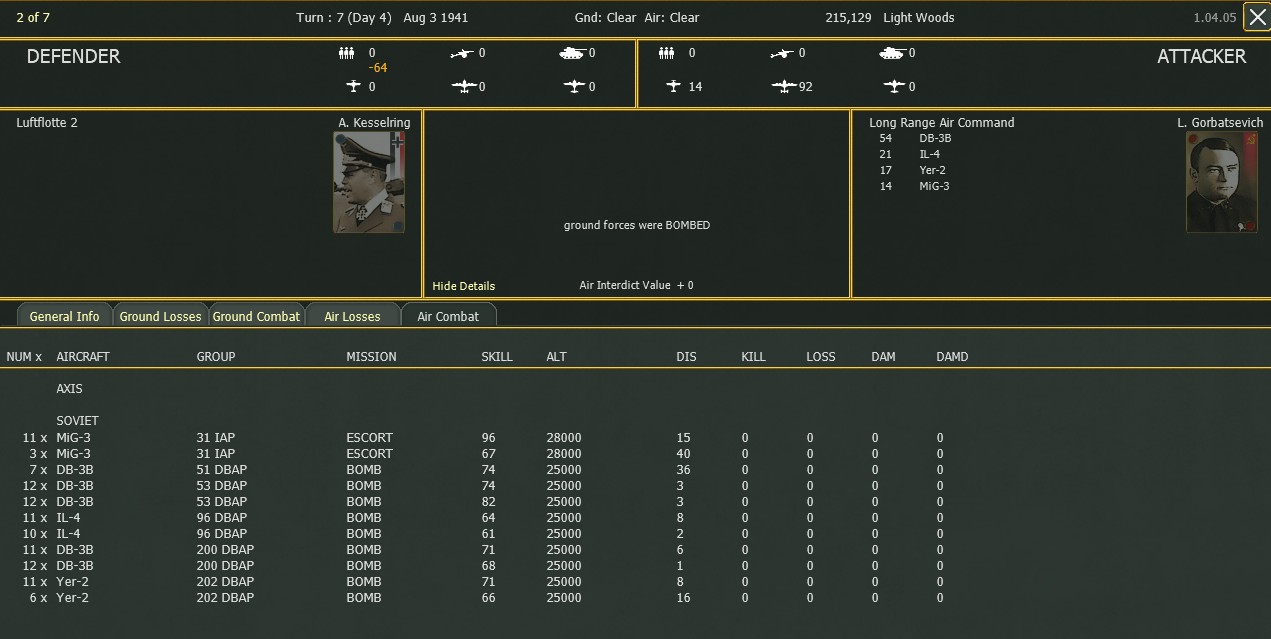Image resolution: width=1271 pixels, height=639 pixels.
Task: Click the Defender twin-engine aircraft icon below the tank
Action: pos(573,87)
